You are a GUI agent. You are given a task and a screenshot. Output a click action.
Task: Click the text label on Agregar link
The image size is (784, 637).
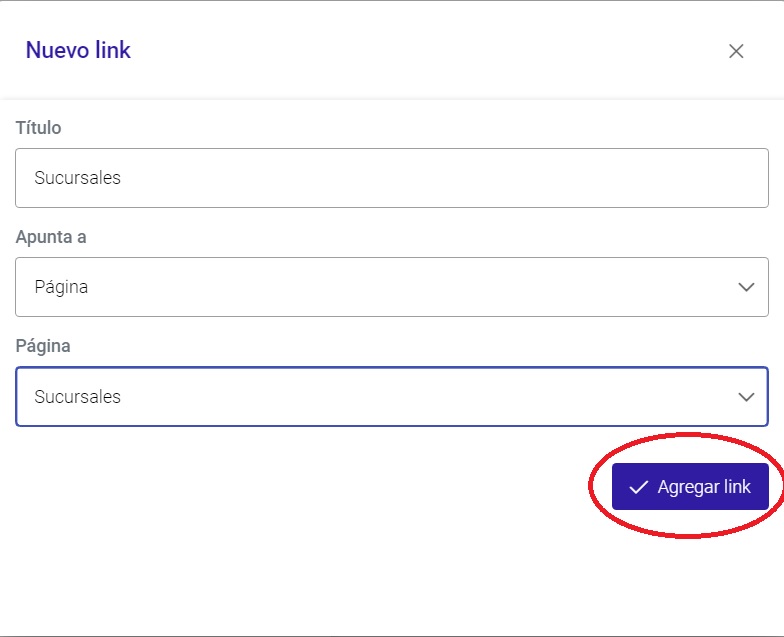704,487
